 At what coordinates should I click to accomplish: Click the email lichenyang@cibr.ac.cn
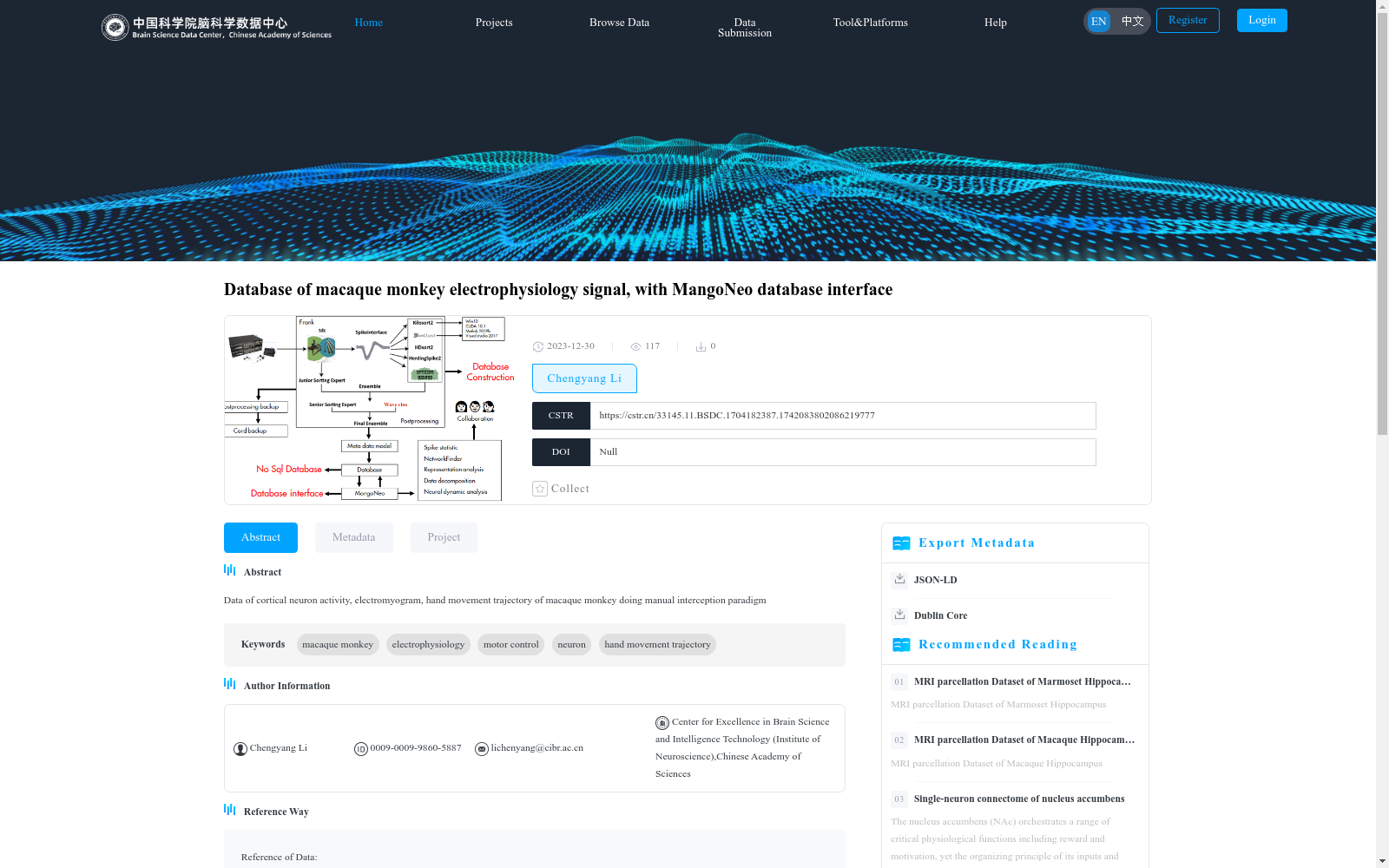click(x=537, y=748)
